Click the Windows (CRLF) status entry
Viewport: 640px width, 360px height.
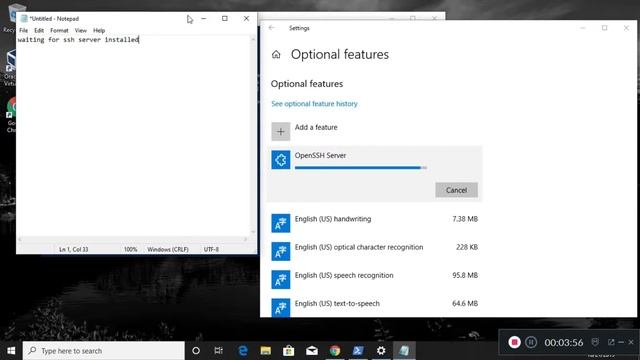168,249
